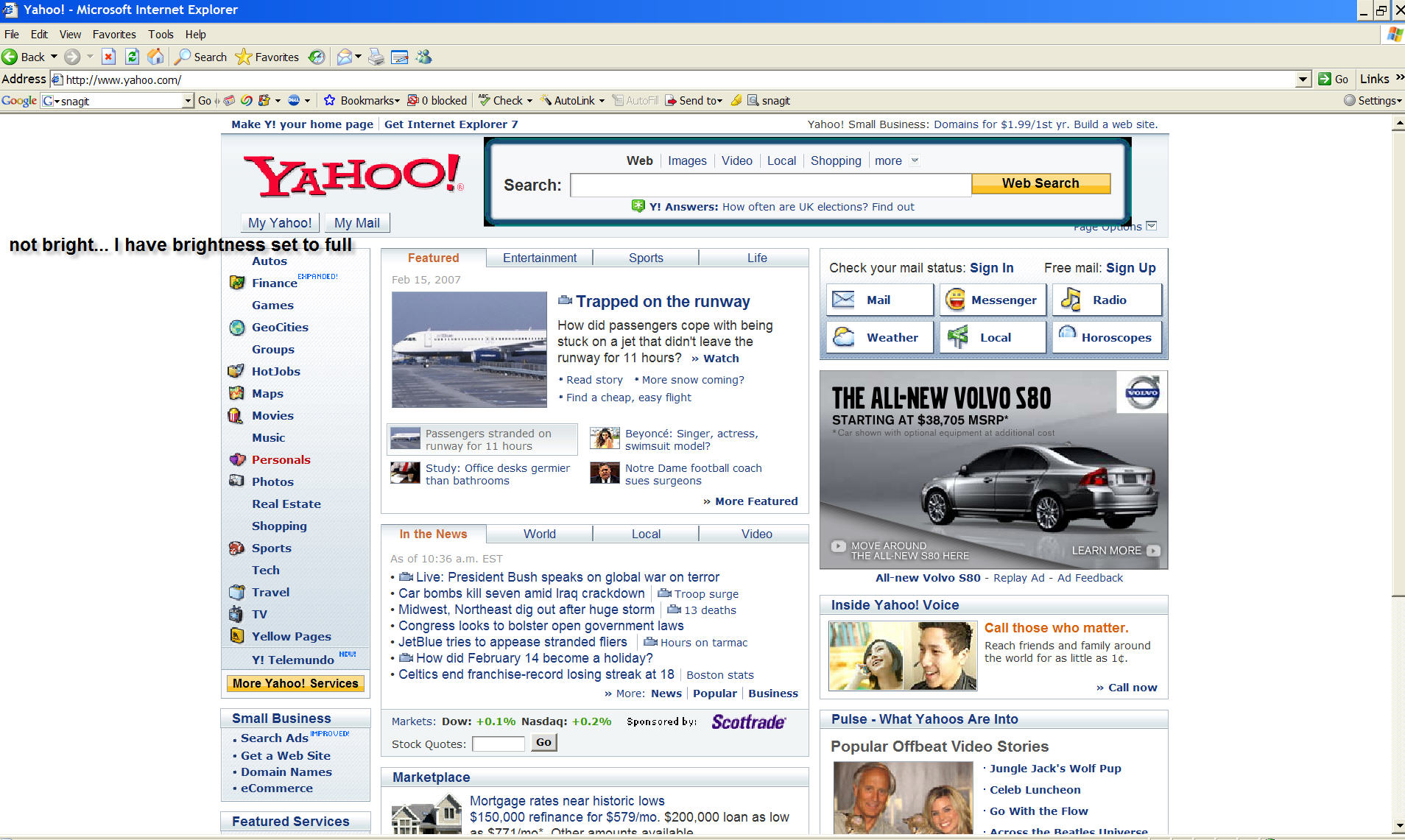This screenshot has height=840, width=1405.
Task: Expand the Page Options dropdown
Action: point(1152,226)
